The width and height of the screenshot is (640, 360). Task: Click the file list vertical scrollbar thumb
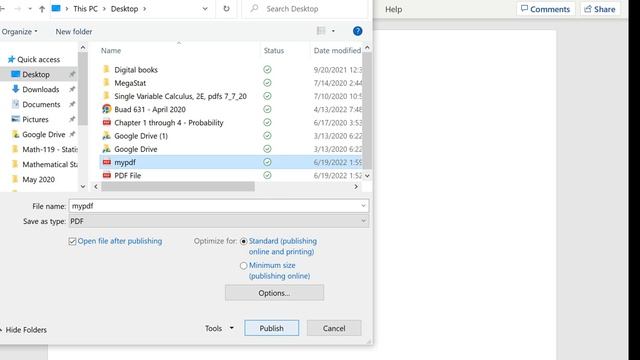tap(367, 110)
